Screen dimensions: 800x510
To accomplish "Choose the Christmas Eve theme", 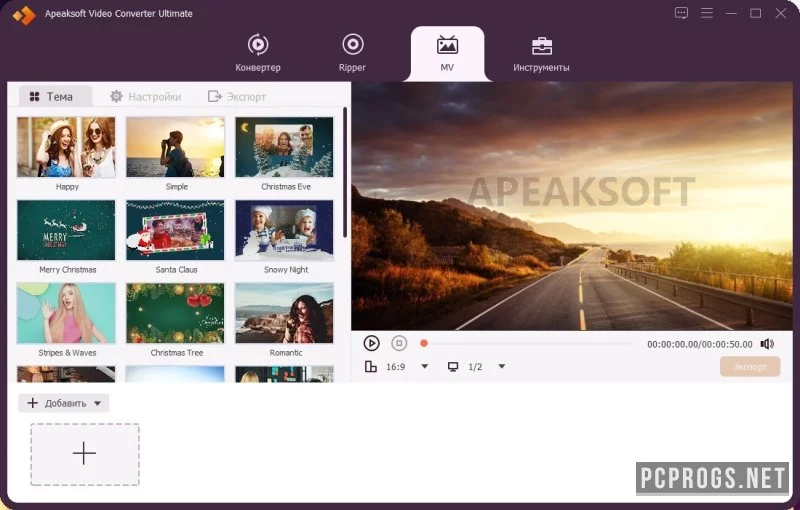I will 284,147.
